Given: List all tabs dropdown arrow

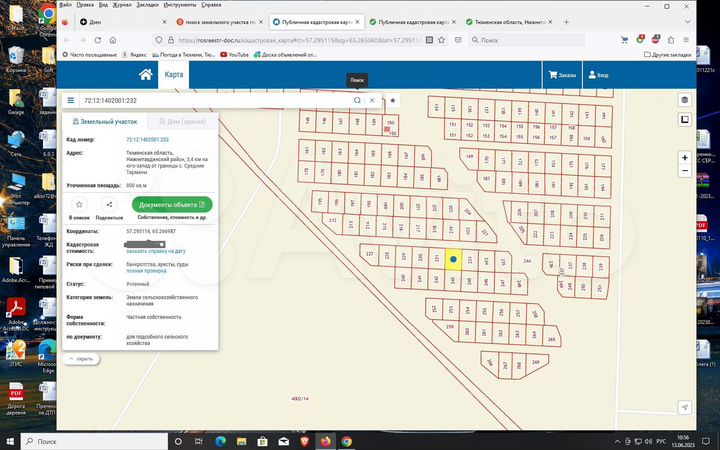Looking at the screenshot, I should 687,22.
